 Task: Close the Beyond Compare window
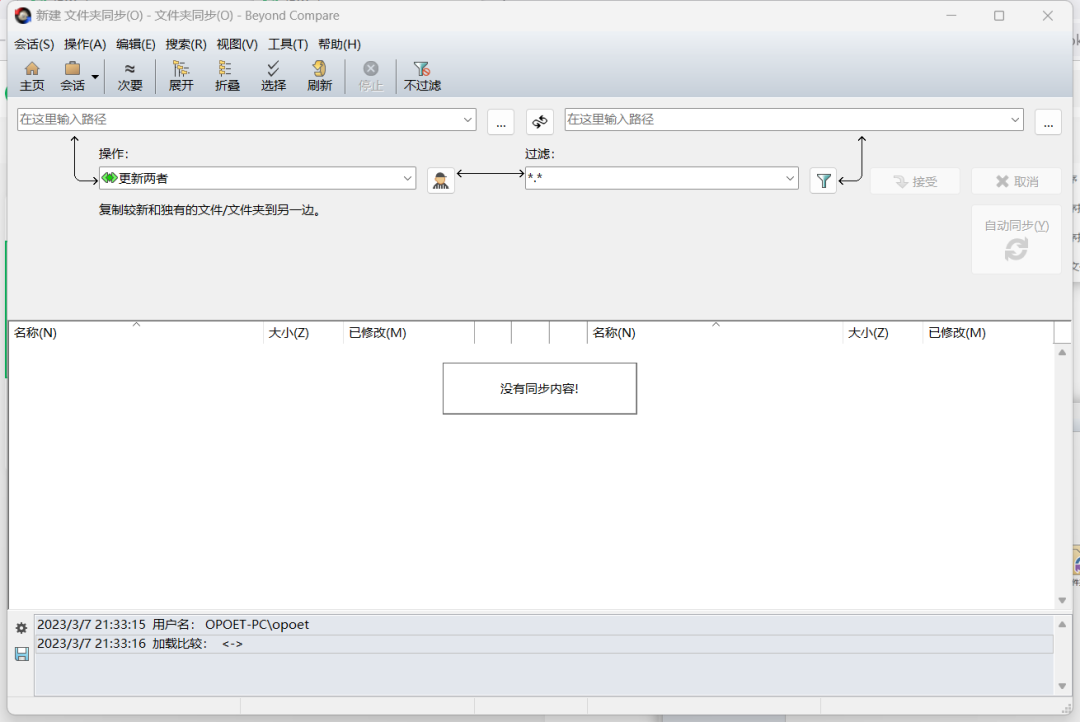[x=1048, y=15]
